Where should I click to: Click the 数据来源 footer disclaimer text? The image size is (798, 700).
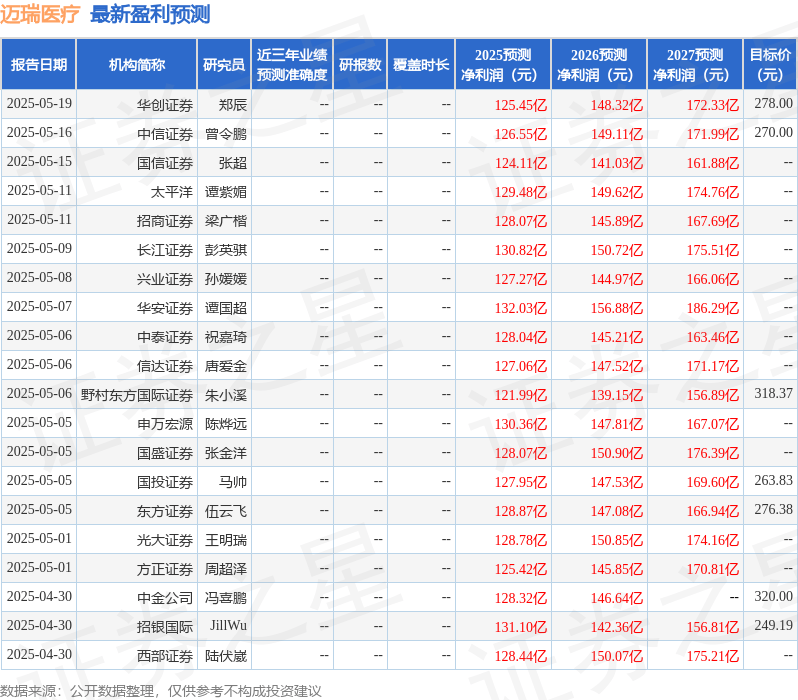pos(161,691)
